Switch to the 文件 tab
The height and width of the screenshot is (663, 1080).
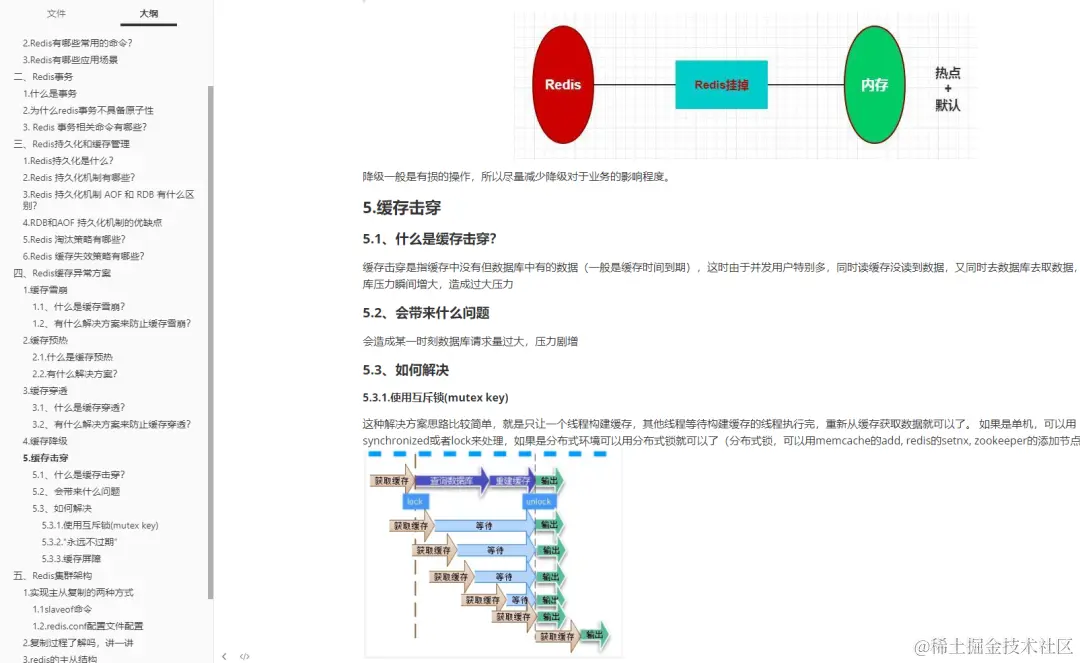coord(56,13)
